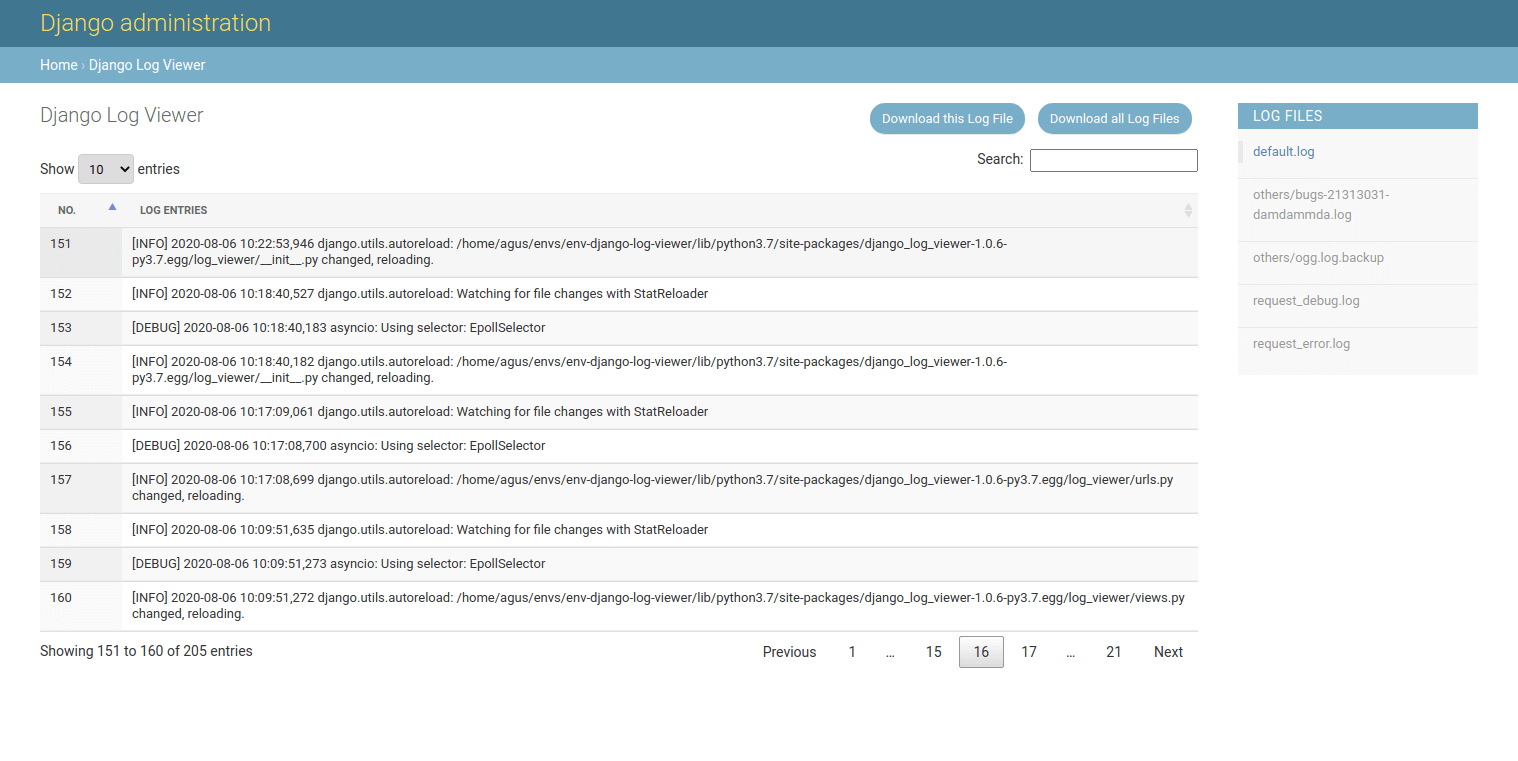Select request_debug.log from sidebar
Image resolution: width=1518 pixels, height=761 pixels.
click(x=1305, y=301)
